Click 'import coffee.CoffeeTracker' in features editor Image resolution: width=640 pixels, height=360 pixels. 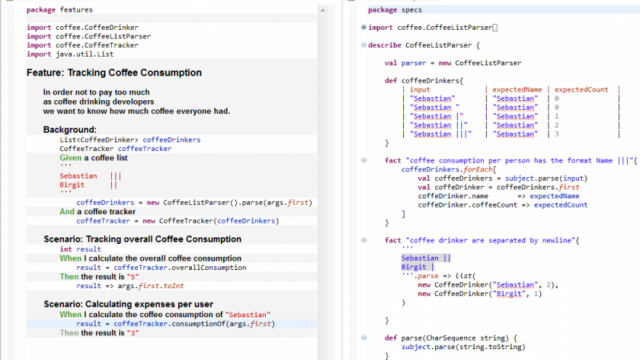click(82, 45)
